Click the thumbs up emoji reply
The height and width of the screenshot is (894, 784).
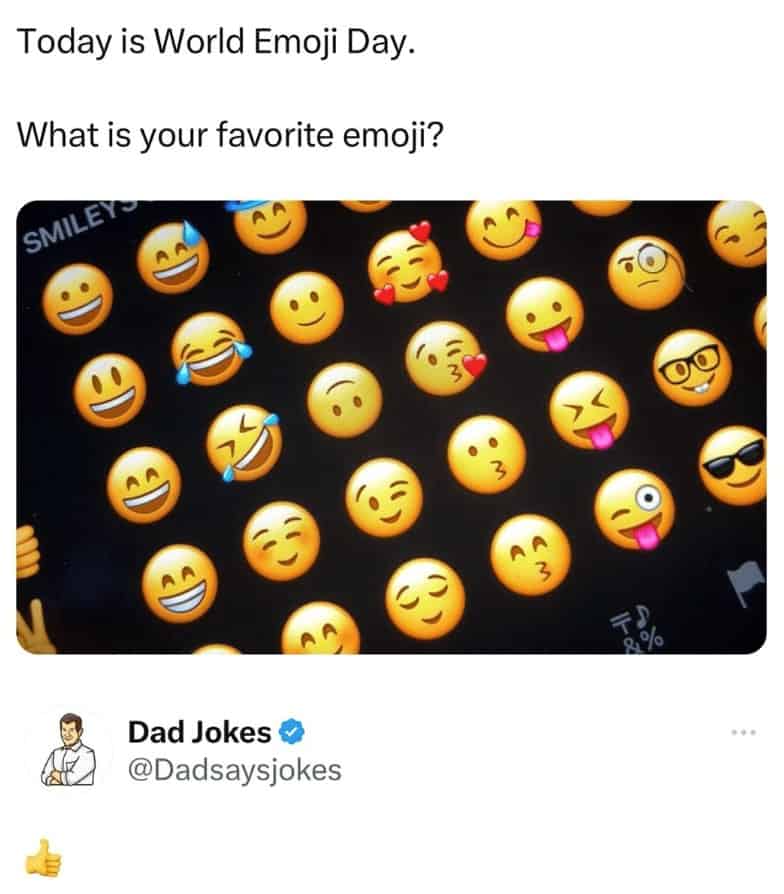click(43, 858)
